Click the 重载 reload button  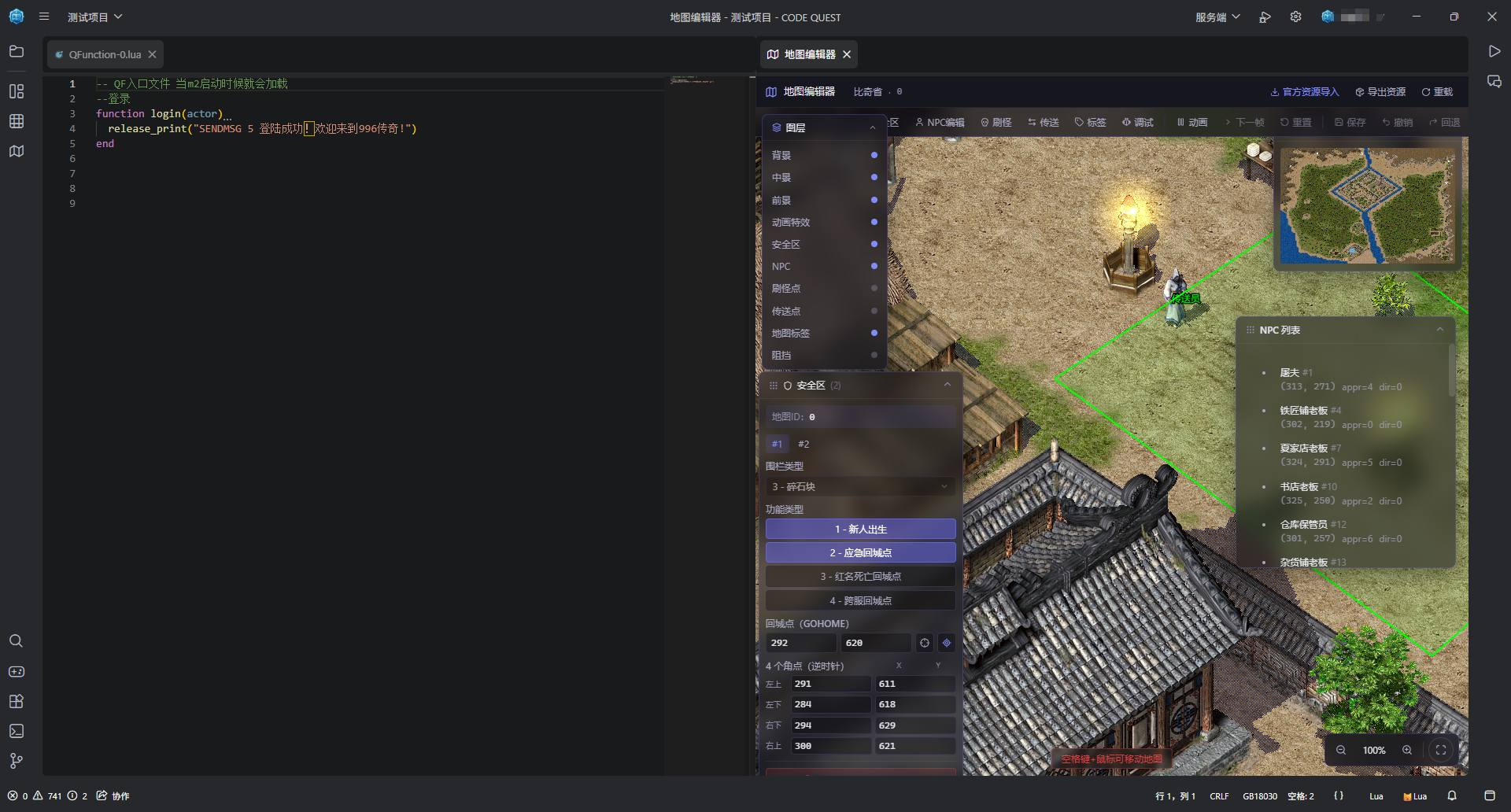[x=1437, y=92]
